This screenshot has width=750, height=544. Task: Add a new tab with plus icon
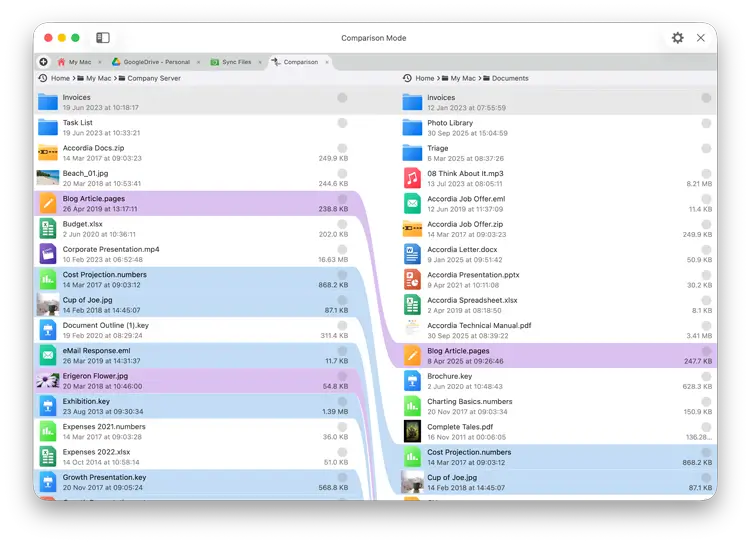click(44, 62)
